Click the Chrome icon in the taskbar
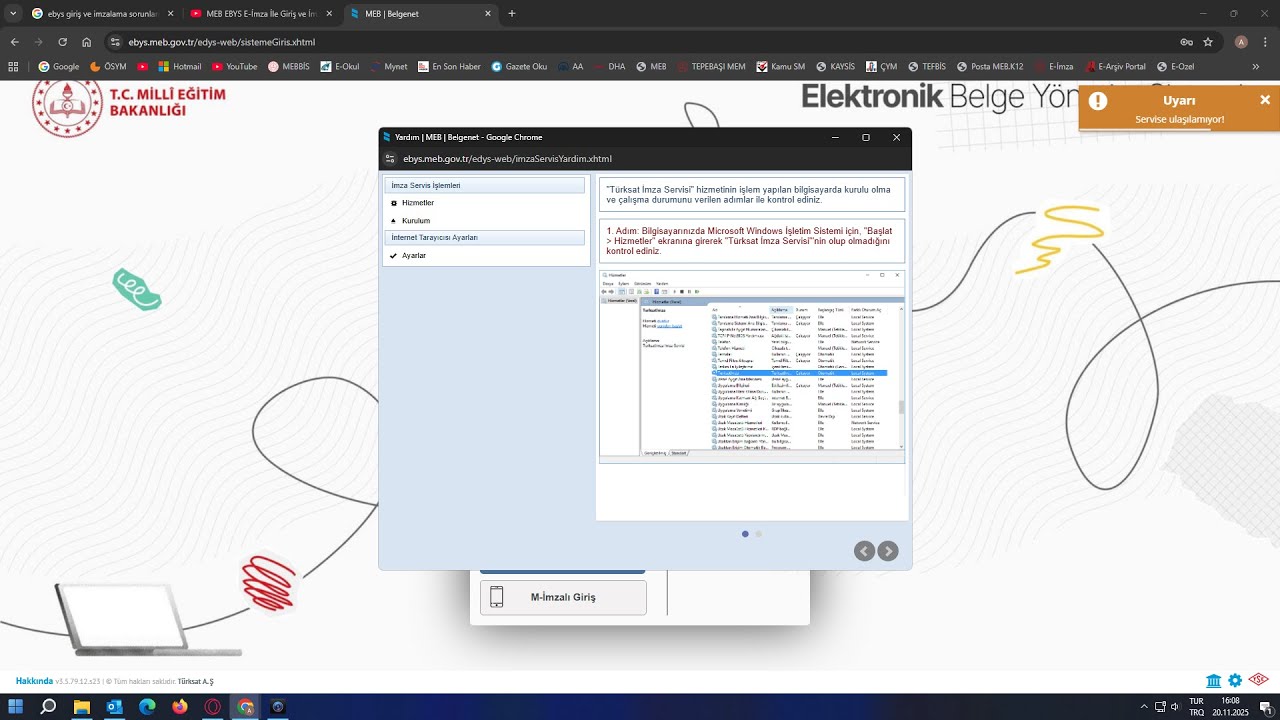1280x720 pixels. [x=246, y=707]
